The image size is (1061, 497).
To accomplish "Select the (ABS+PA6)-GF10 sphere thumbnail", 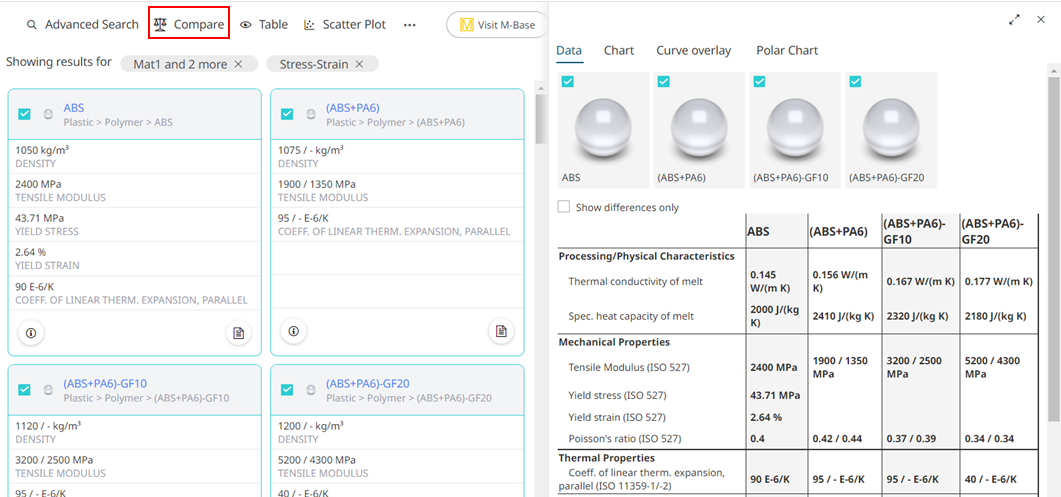I will 797,130.
